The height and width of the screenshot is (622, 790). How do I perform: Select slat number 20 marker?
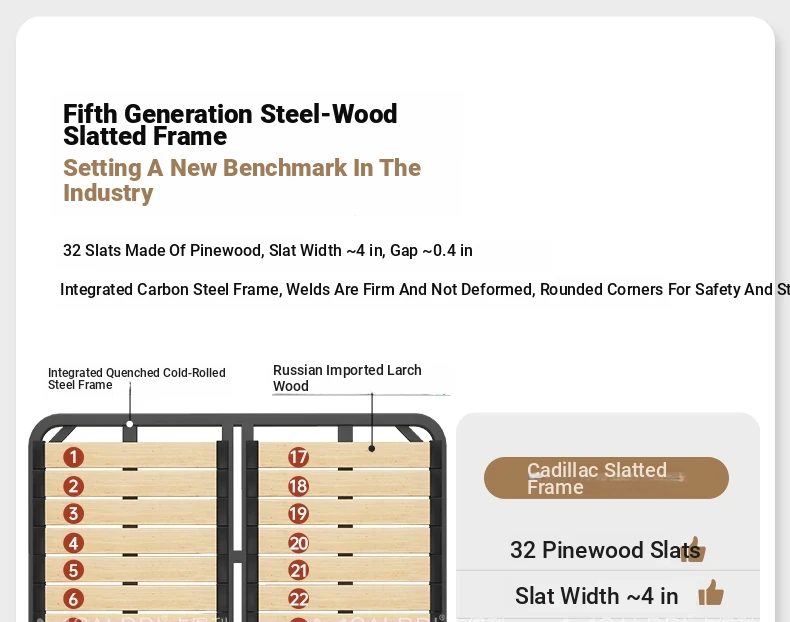tap(298, 543)
